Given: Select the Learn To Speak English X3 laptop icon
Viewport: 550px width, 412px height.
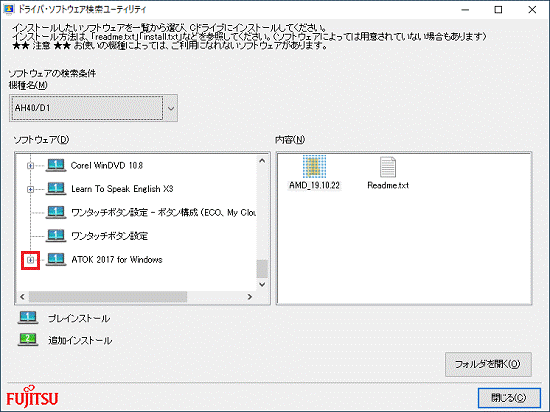Looking at the screenshot, I should 56,189.
